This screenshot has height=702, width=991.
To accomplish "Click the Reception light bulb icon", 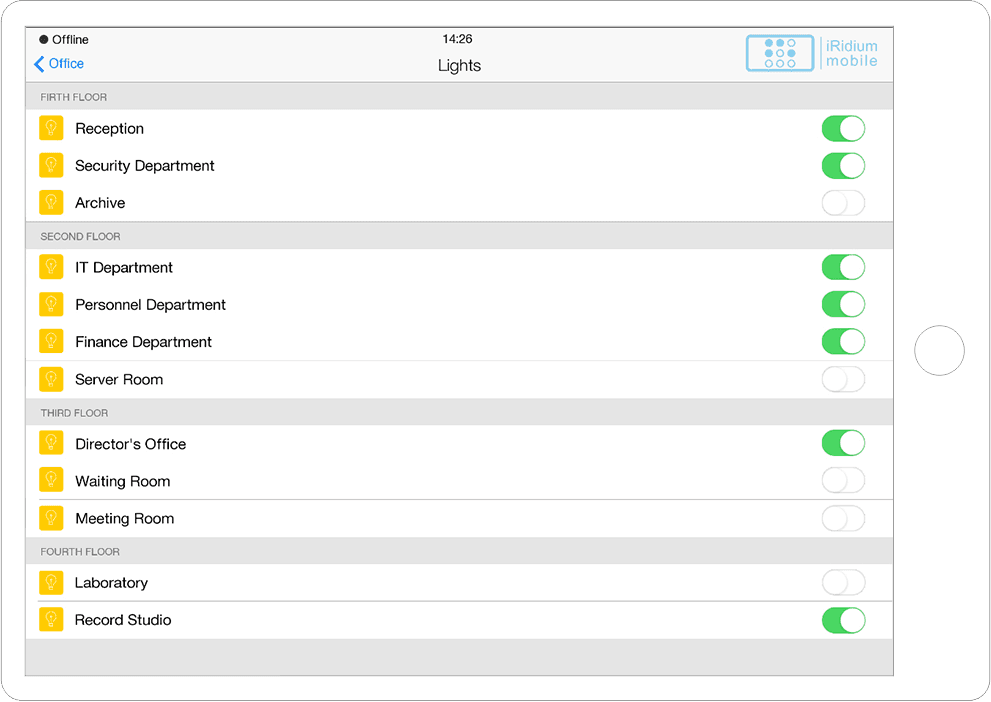I will tap(51, 128).
